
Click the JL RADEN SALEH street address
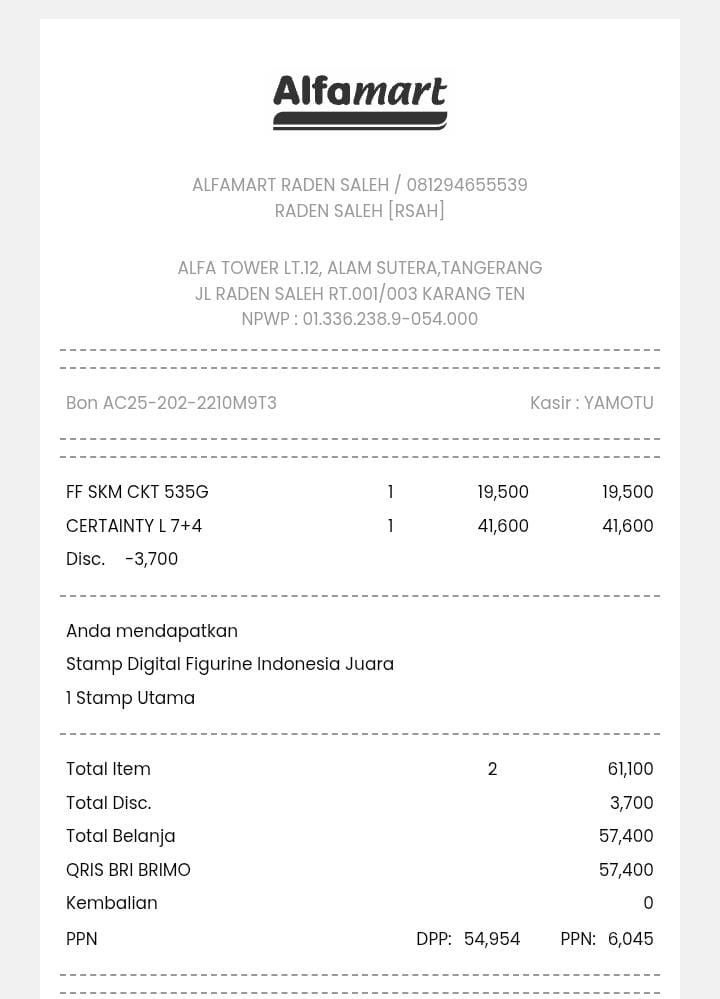pyautogui.click(x=360, y=294)
